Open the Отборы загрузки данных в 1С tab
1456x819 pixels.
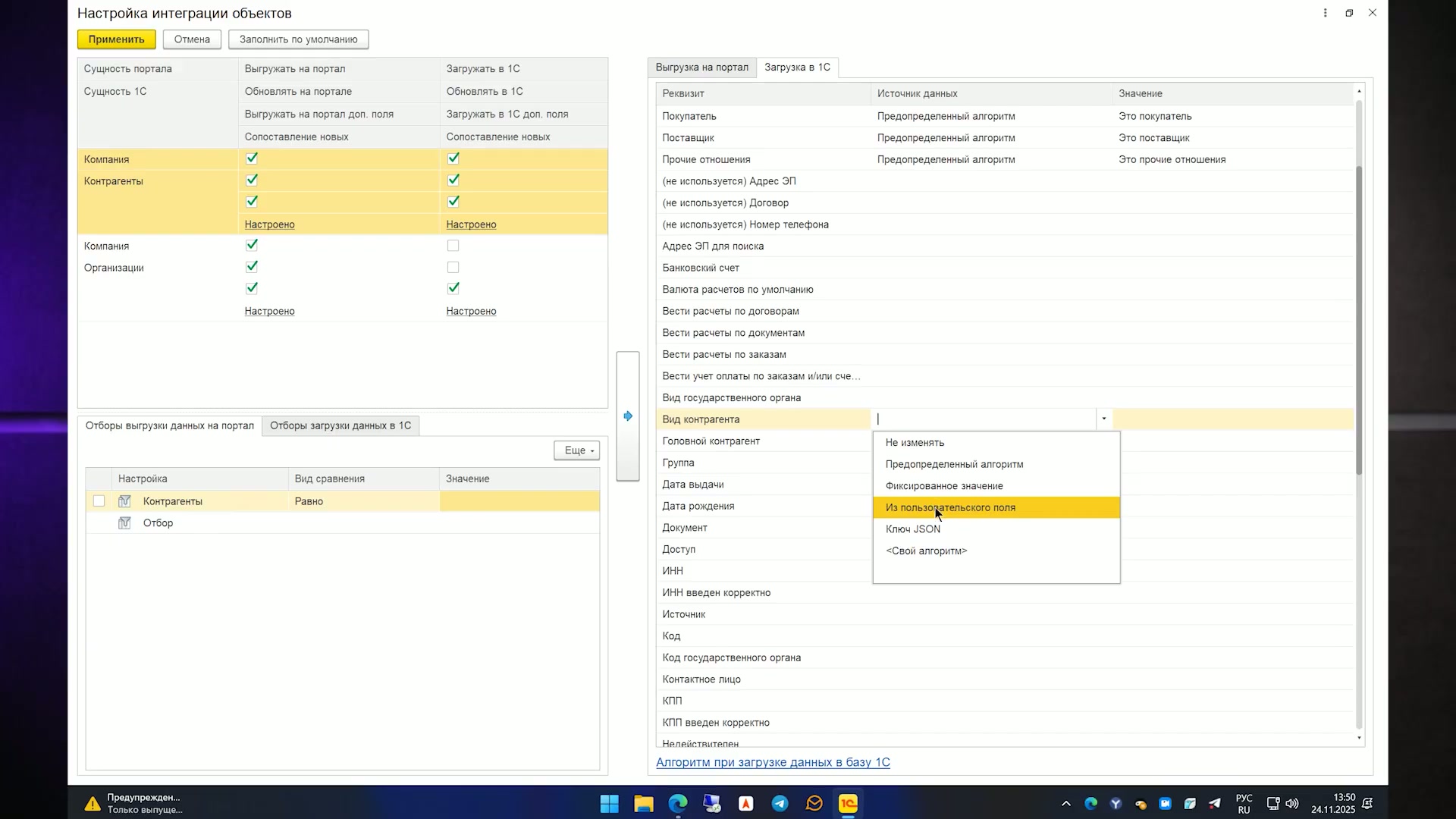(340, 425)
